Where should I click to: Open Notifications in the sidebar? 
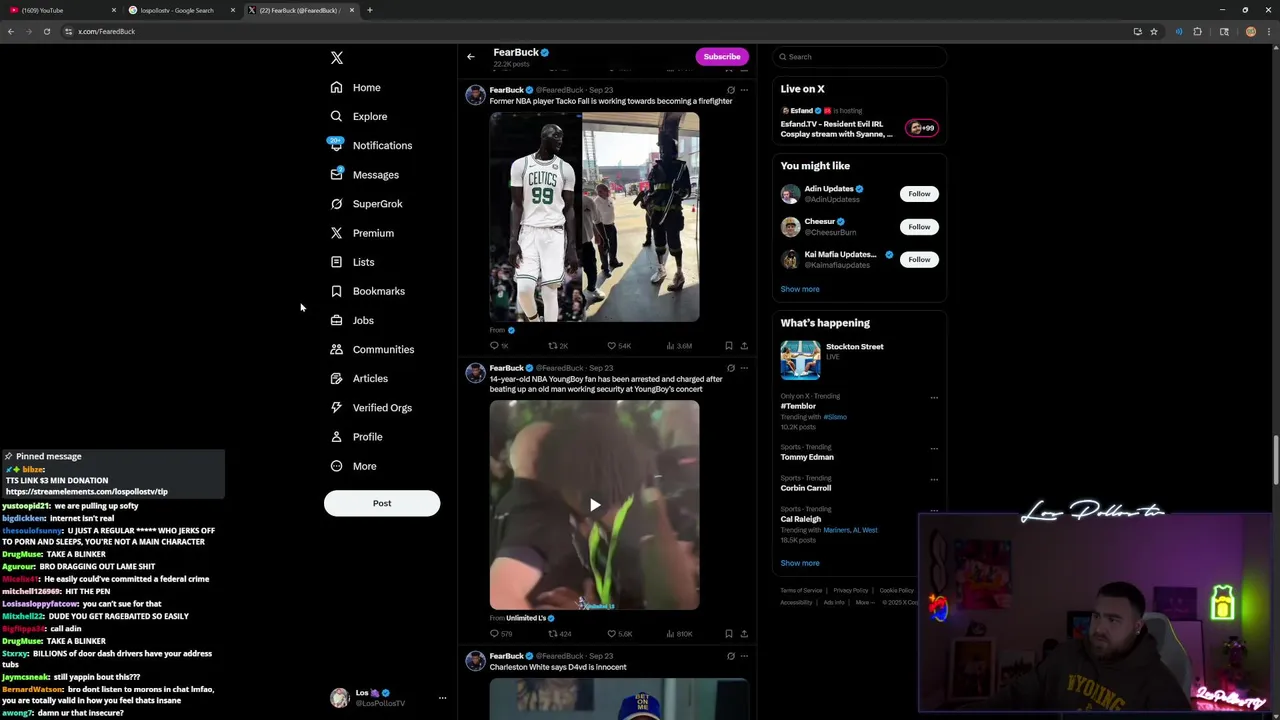click(x=371, y=145)
